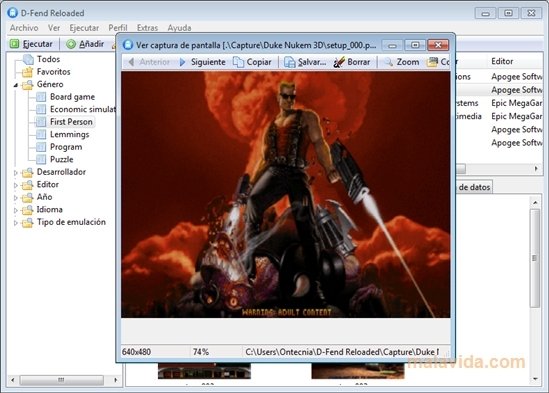Collapse the Género tree node
This screenshot has height=393, width=549.
tap(16, 85)
